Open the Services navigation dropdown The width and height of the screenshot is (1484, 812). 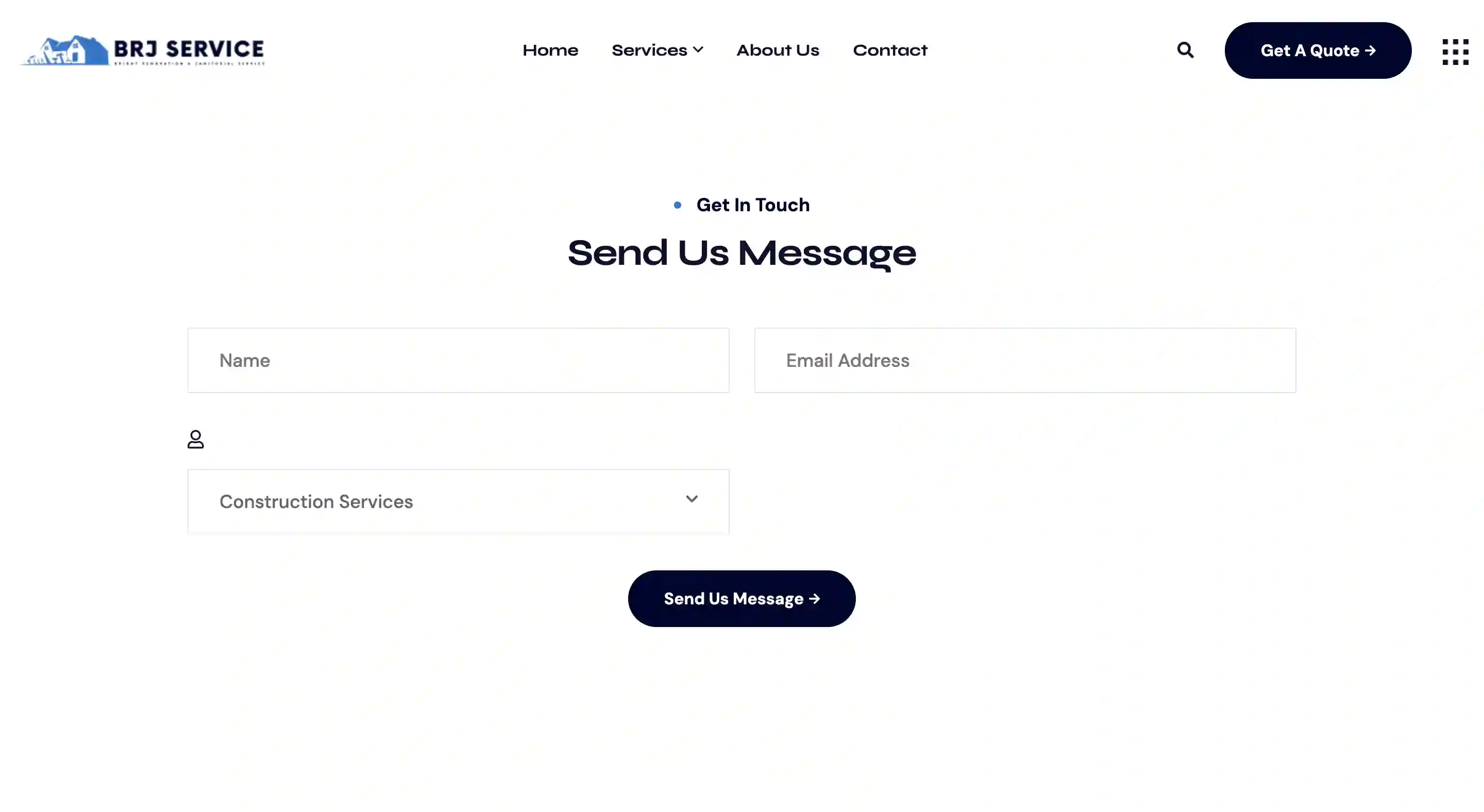coord(657,50)
